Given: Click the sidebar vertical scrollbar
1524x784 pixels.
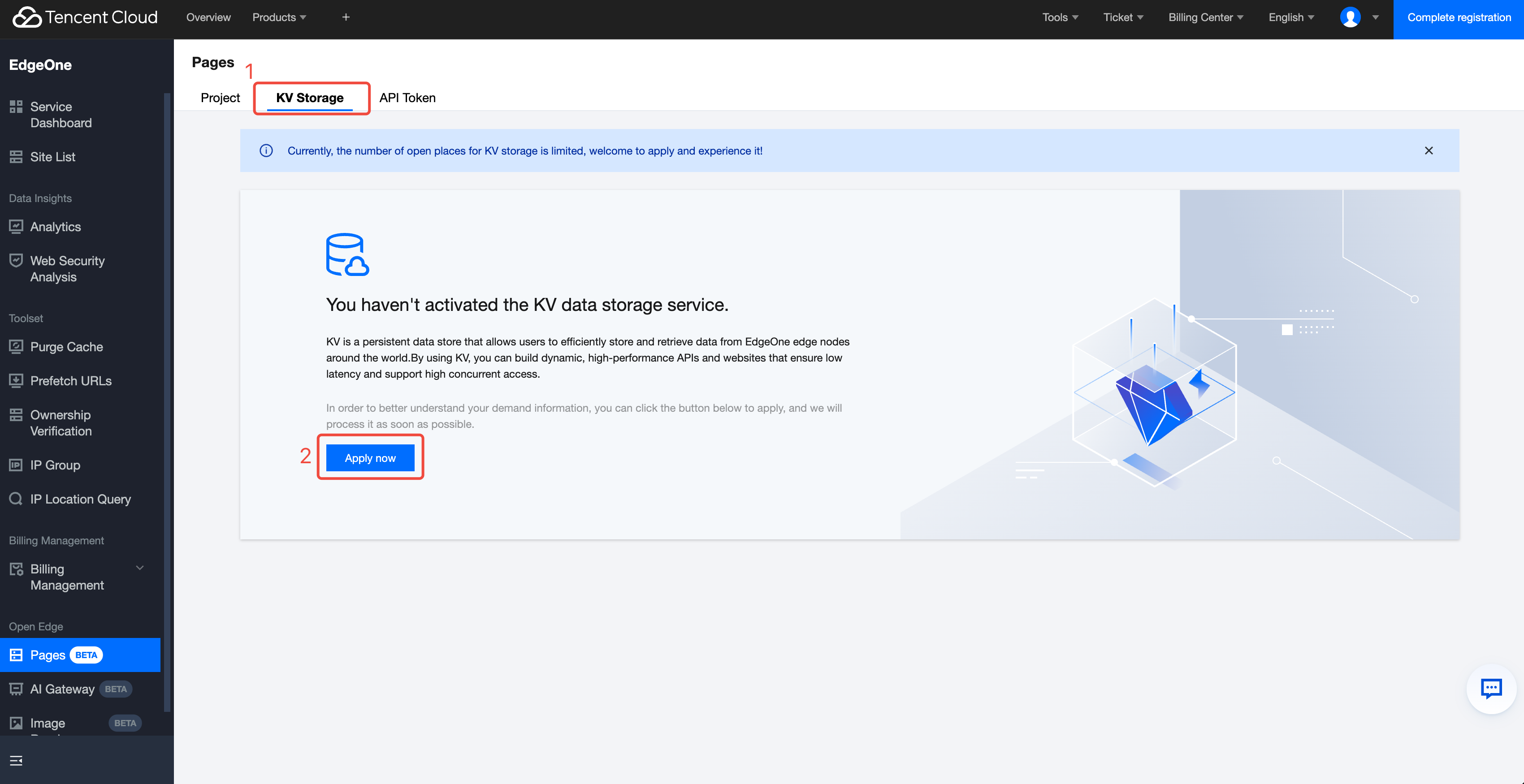Looking at the screenshot, I should [x=167, y=402].
